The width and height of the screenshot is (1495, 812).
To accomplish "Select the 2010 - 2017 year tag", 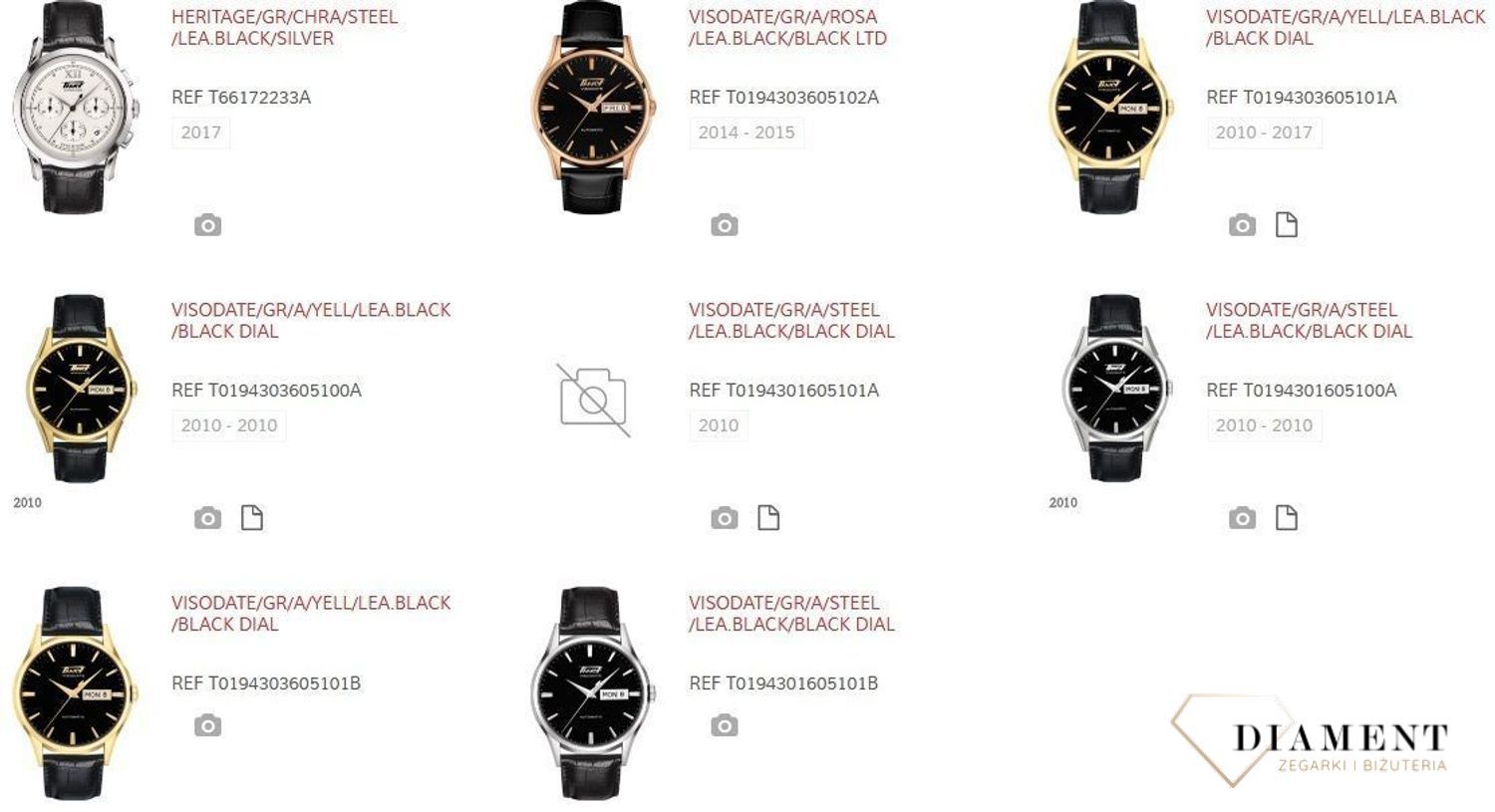I will [x=1264, y=133].
